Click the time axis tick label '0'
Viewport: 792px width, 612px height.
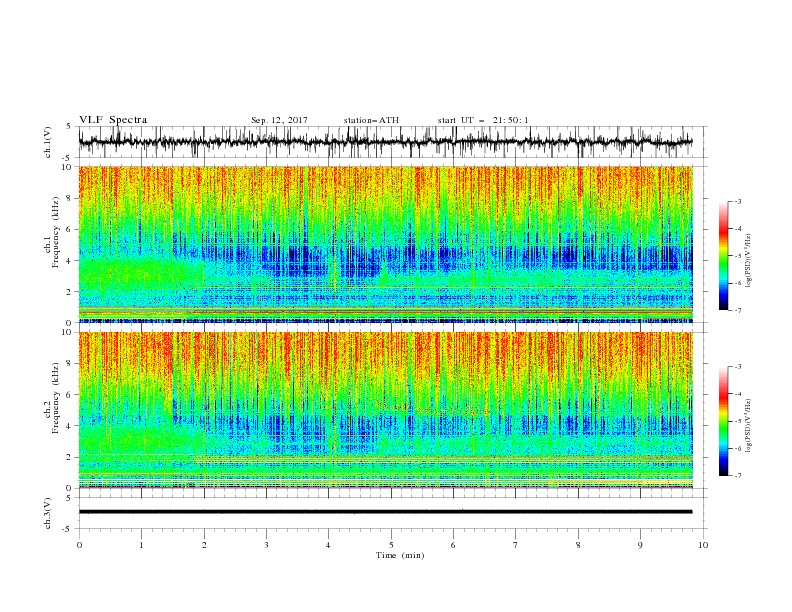[x=79, y=545]
